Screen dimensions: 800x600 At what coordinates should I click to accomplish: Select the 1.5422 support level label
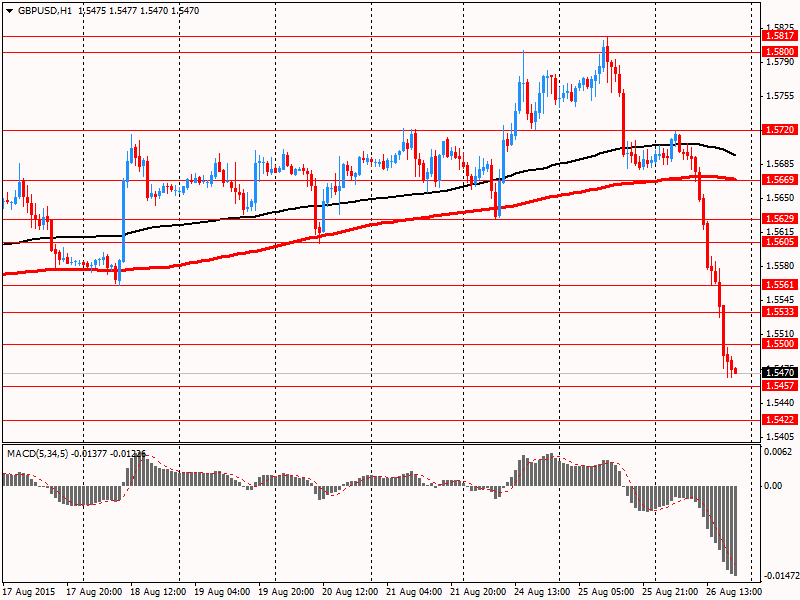pos(780,420)
